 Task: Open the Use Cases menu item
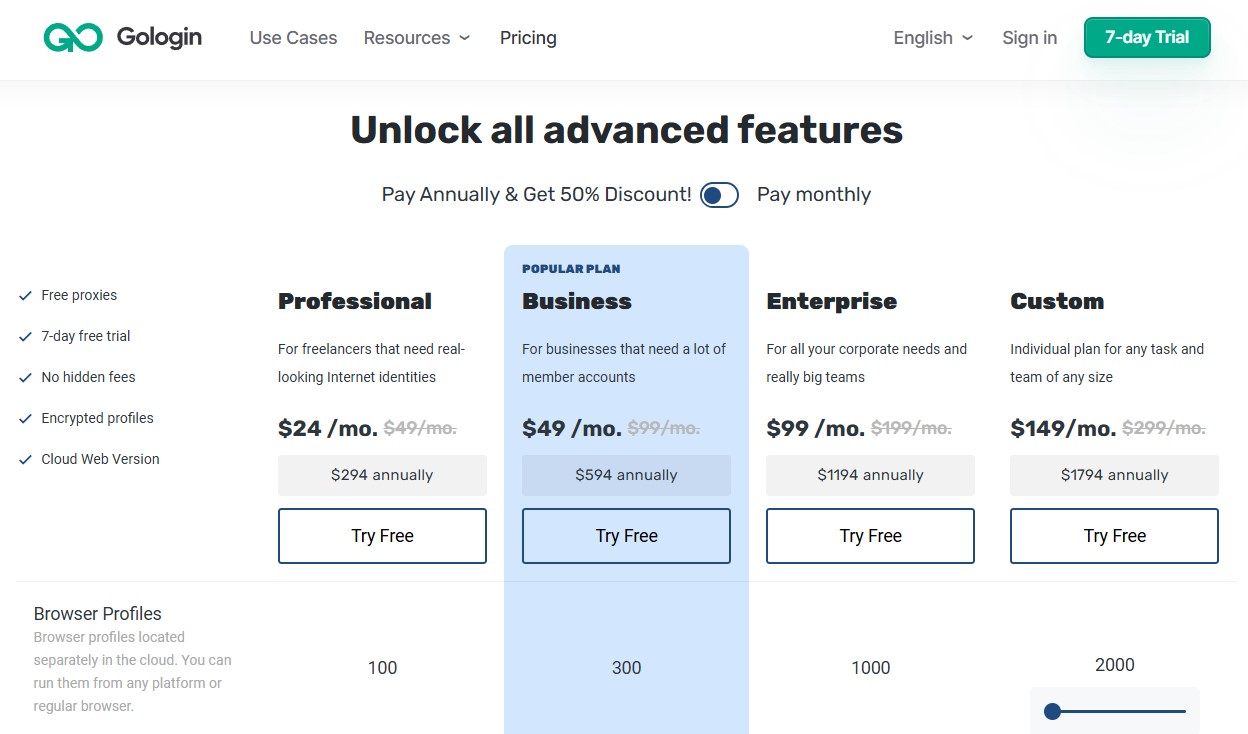coord(293,38)
